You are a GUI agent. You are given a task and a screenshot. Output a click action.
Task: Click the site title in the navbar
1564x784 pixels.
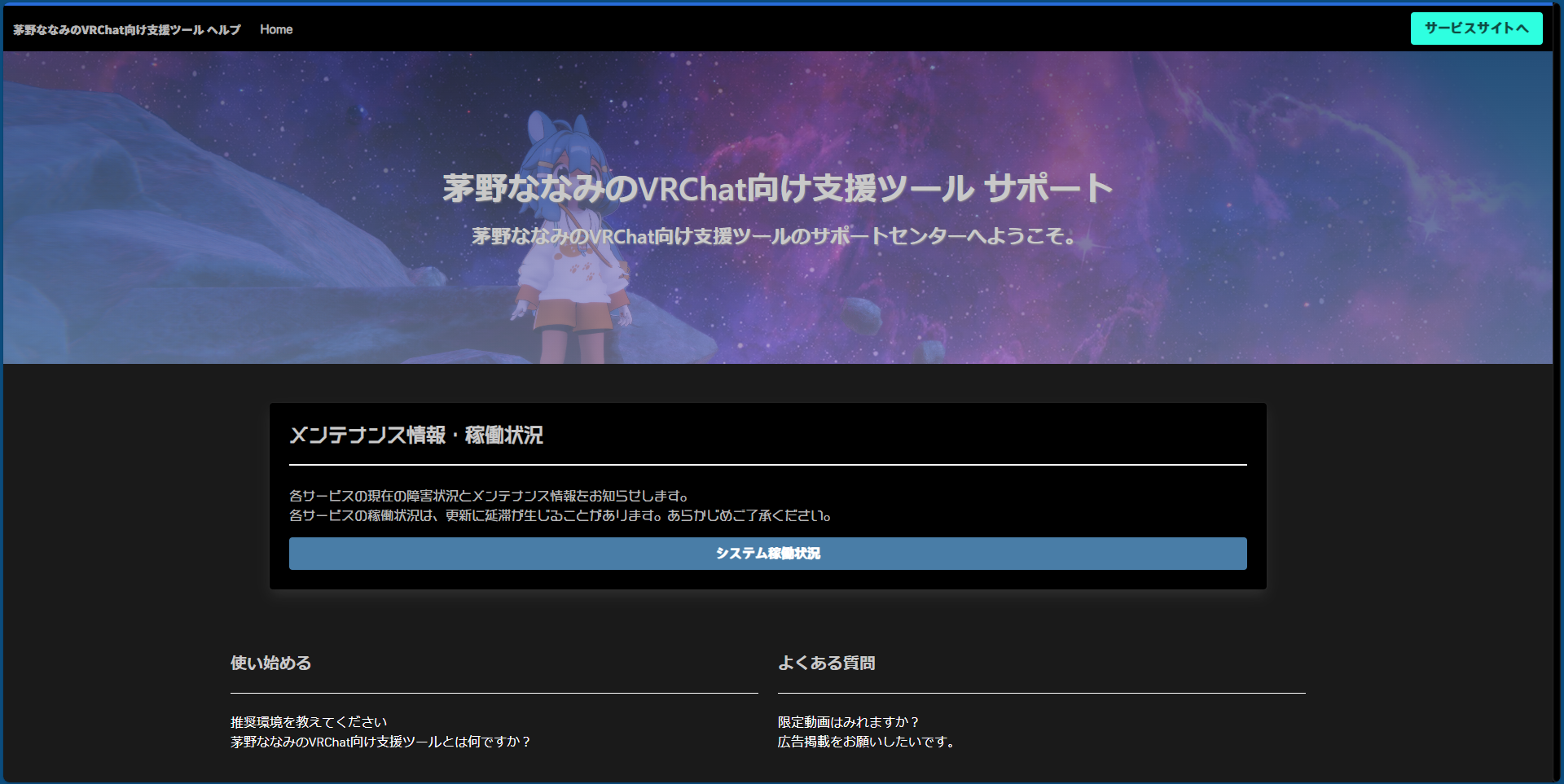tap(127, 29)
